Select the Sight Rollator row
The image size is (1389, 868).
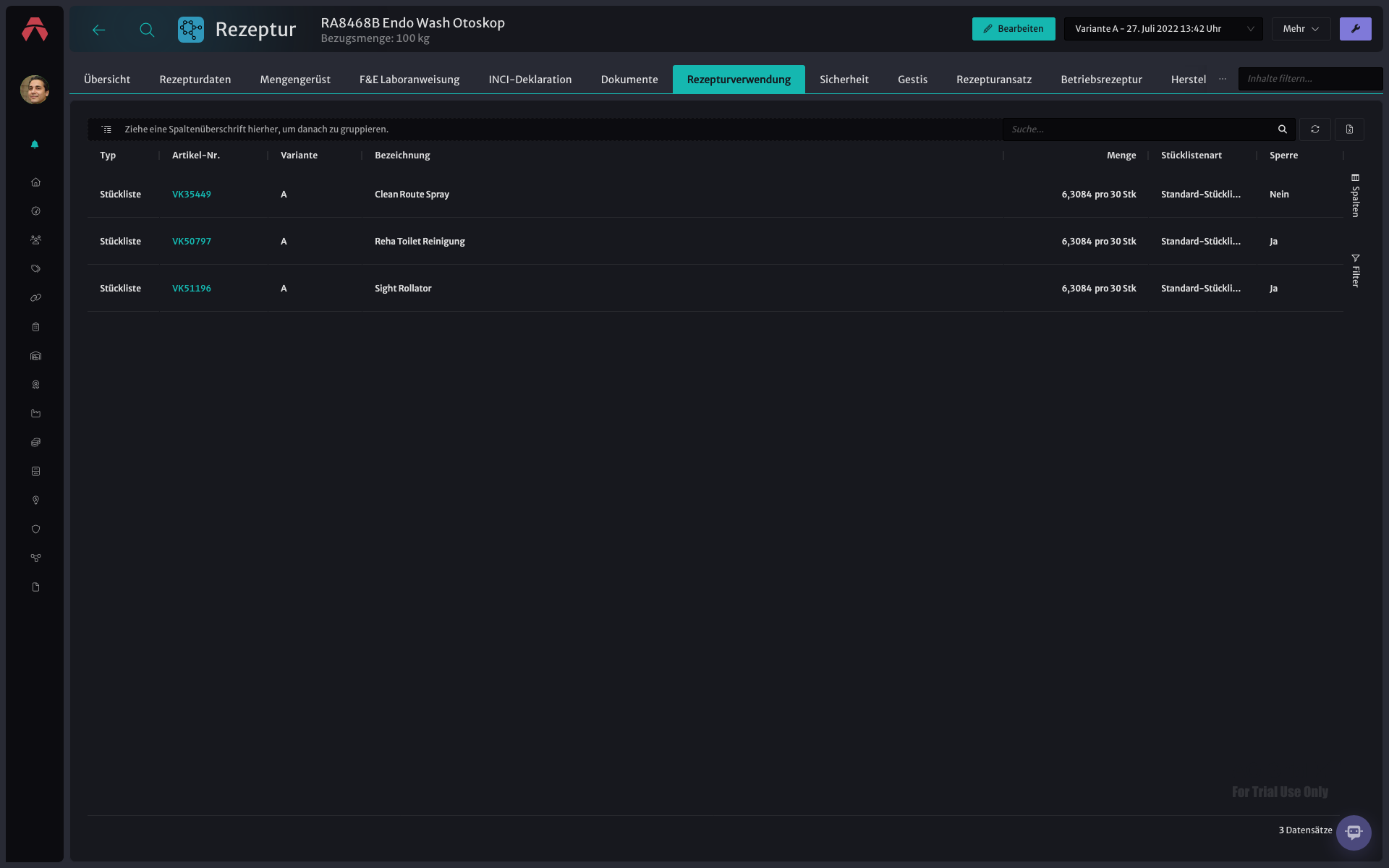click(715, 289)
